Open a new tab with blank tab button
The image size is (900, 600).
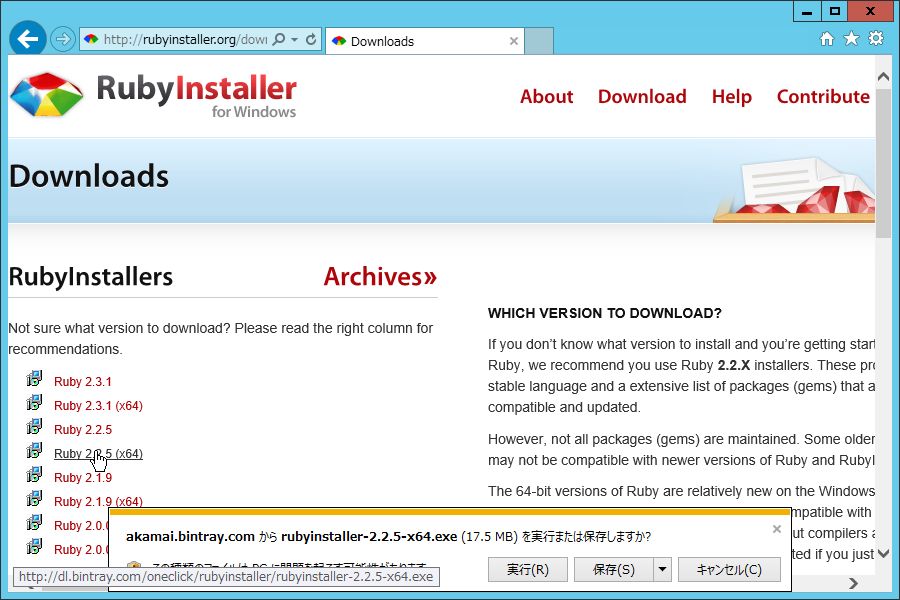tap(539, 41)
